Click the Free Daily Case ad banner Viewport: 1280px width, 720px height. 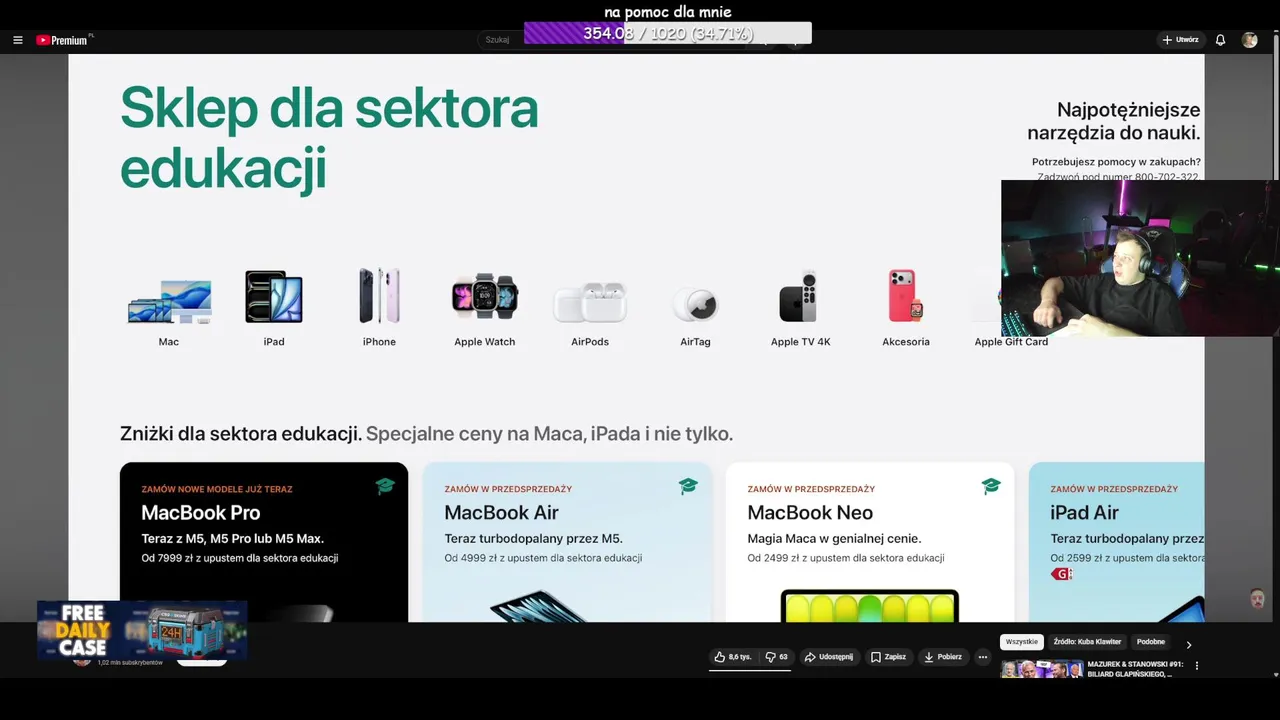point(142,630)
